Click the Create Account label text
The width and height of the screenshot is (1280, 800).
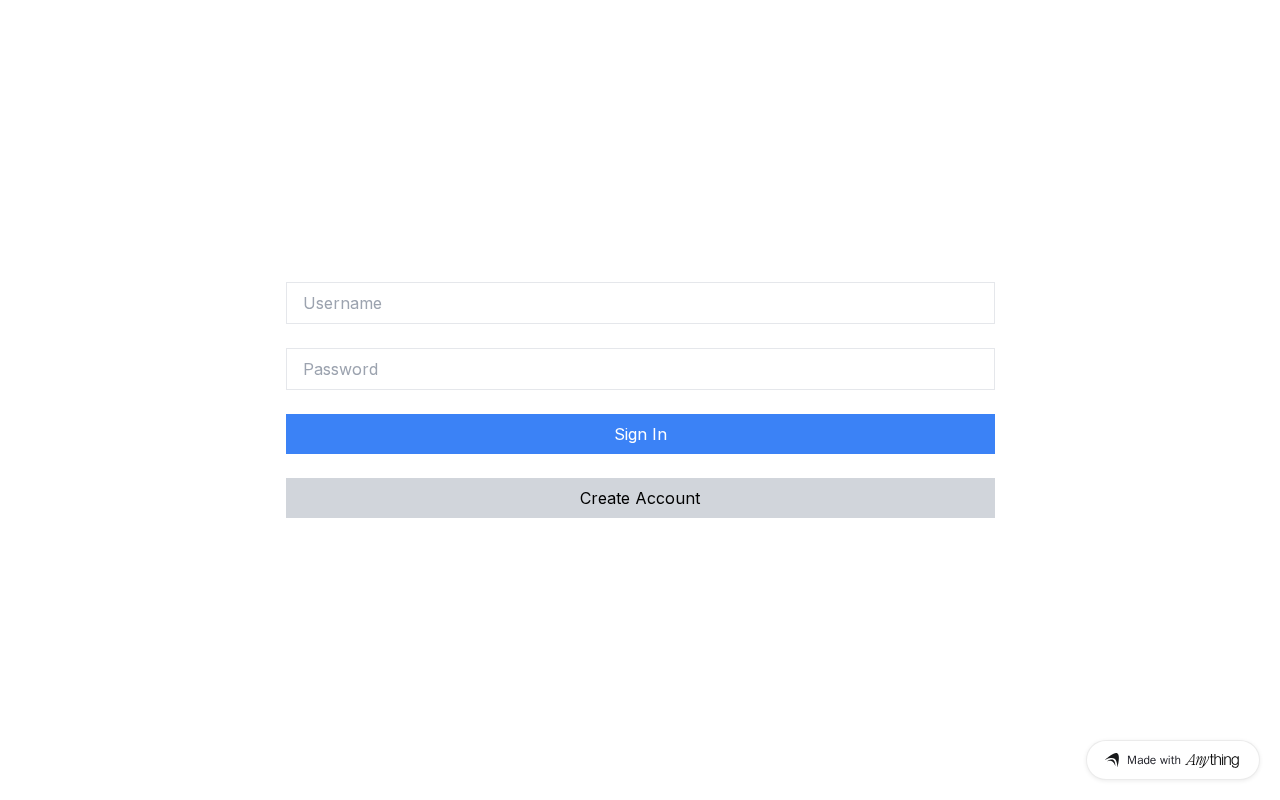tap(640, 498)
